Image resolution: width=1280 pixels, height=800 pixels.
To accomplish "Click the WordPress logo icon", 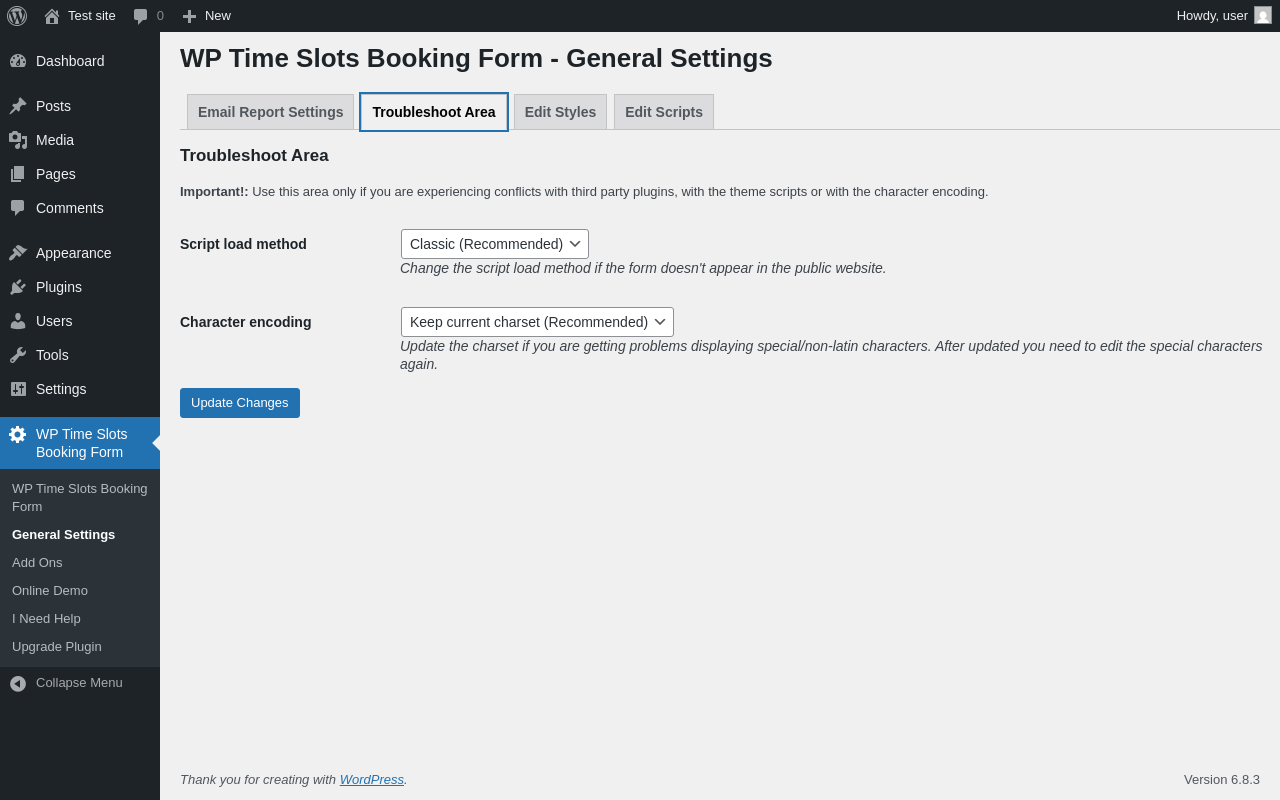I will (x=17, y=16).
